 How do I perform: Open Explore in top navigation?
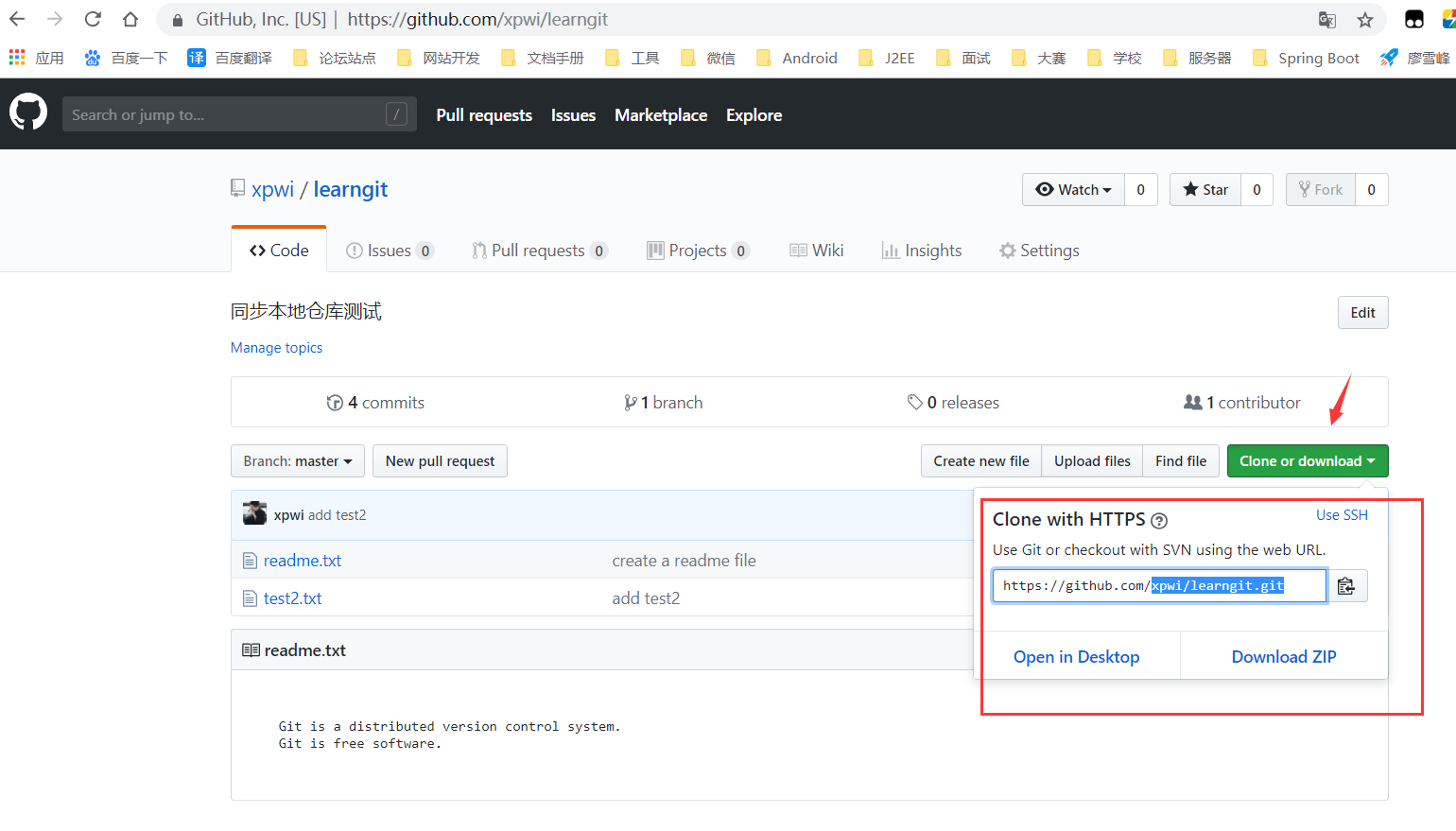[x=754, y=114]
